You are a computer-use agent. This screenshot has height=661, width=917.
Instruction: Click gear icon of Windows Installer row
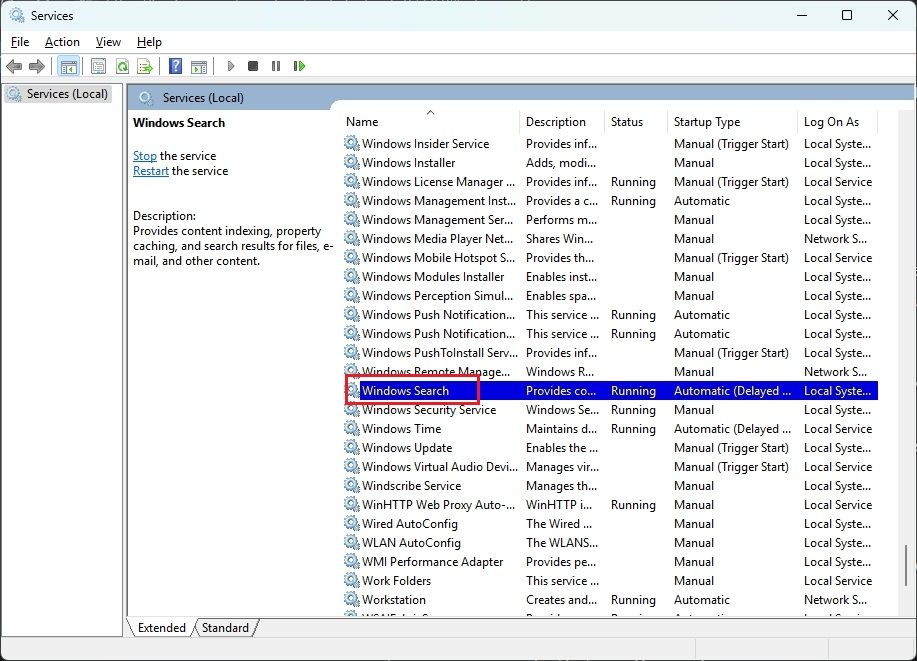(351, 163)
